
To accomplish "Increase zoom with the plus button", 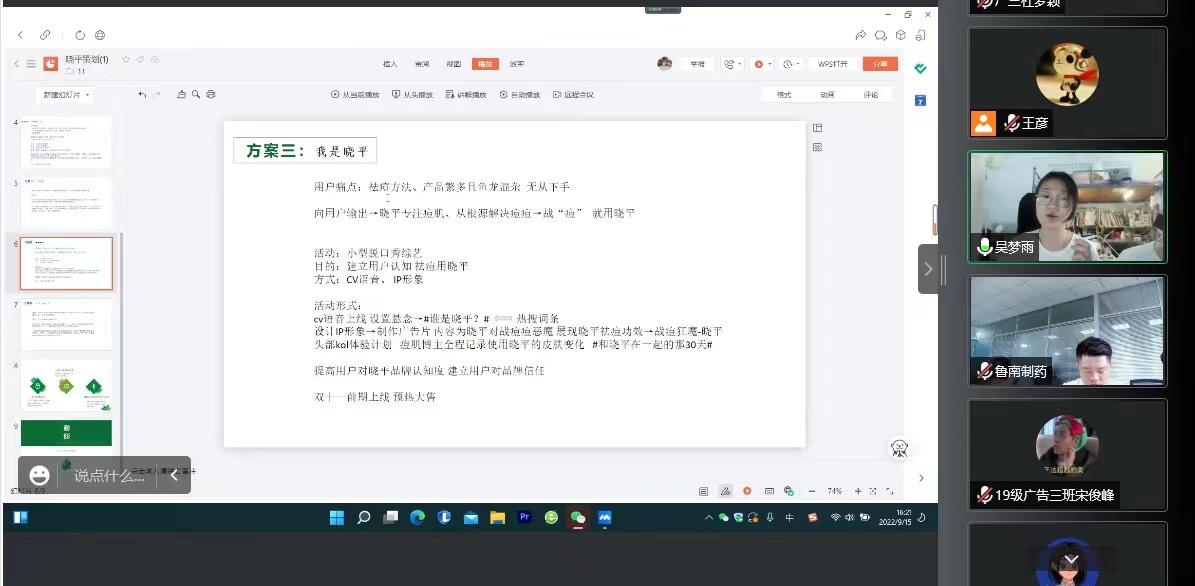I will (x=858, y=492).
